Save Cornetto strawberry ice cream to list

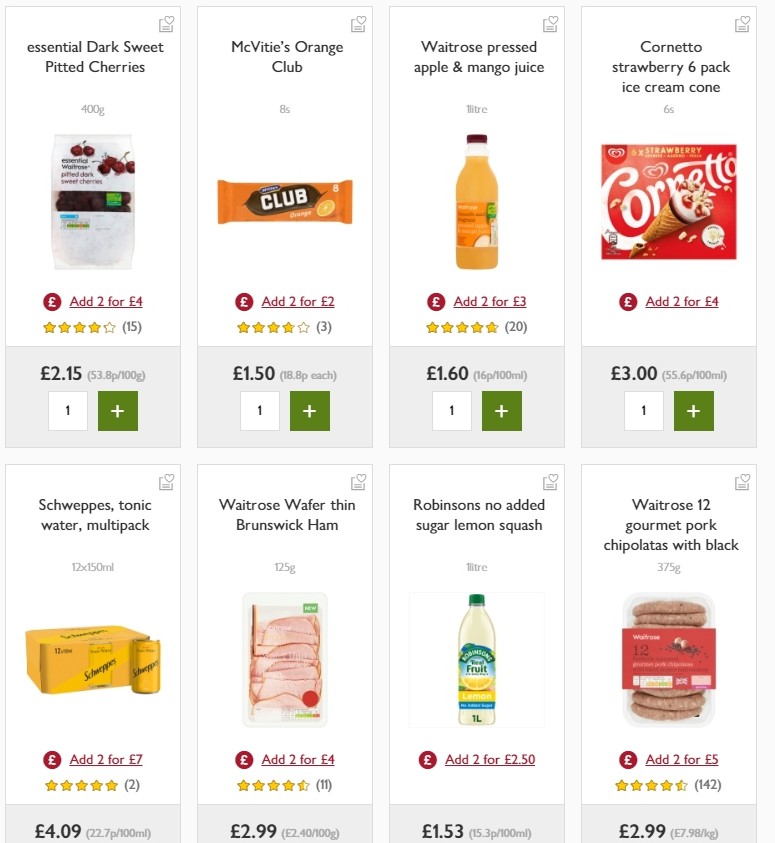pyautogui.click(x=742, y=22)
